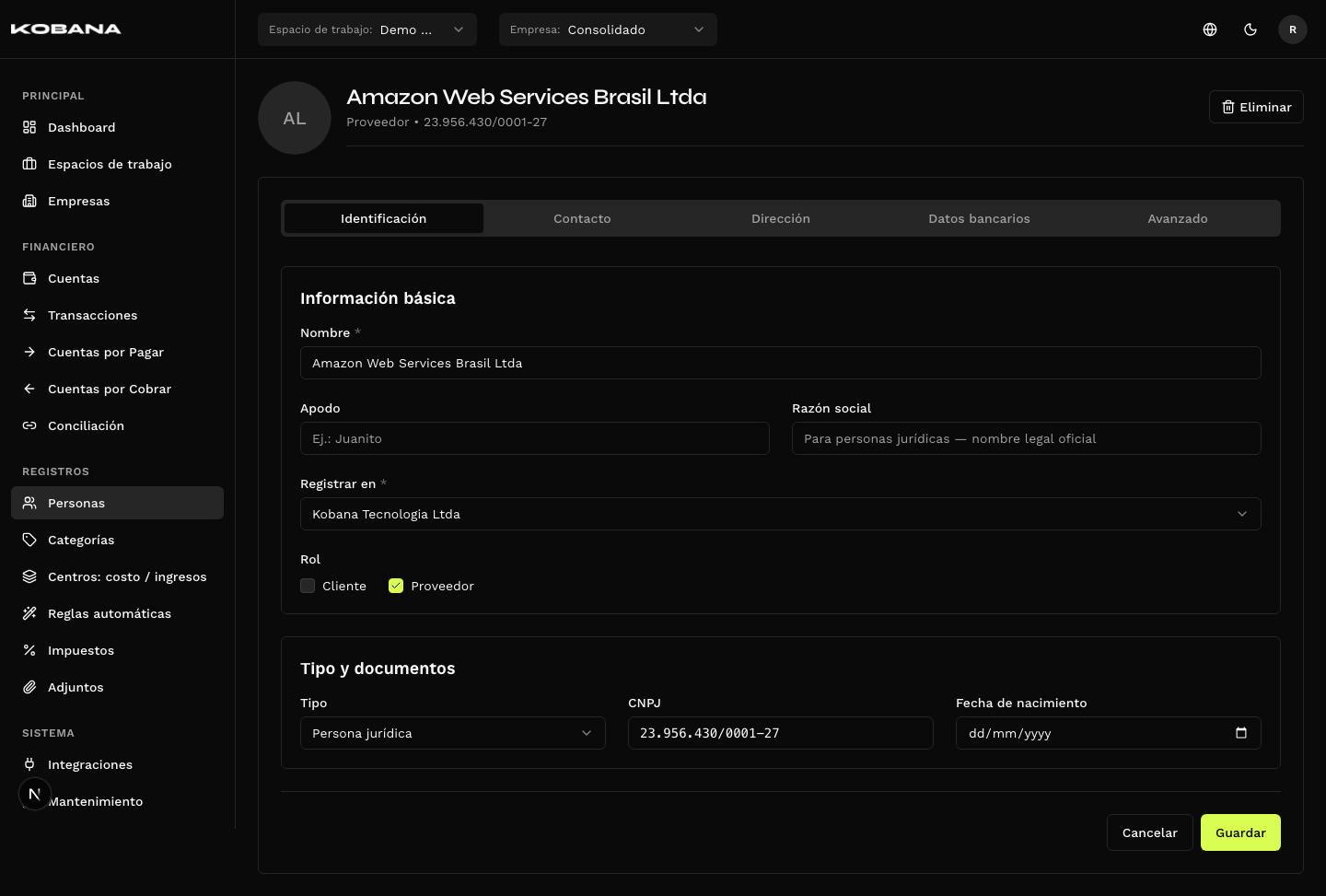Open the Datos bancarios tab

coord(979,218)
